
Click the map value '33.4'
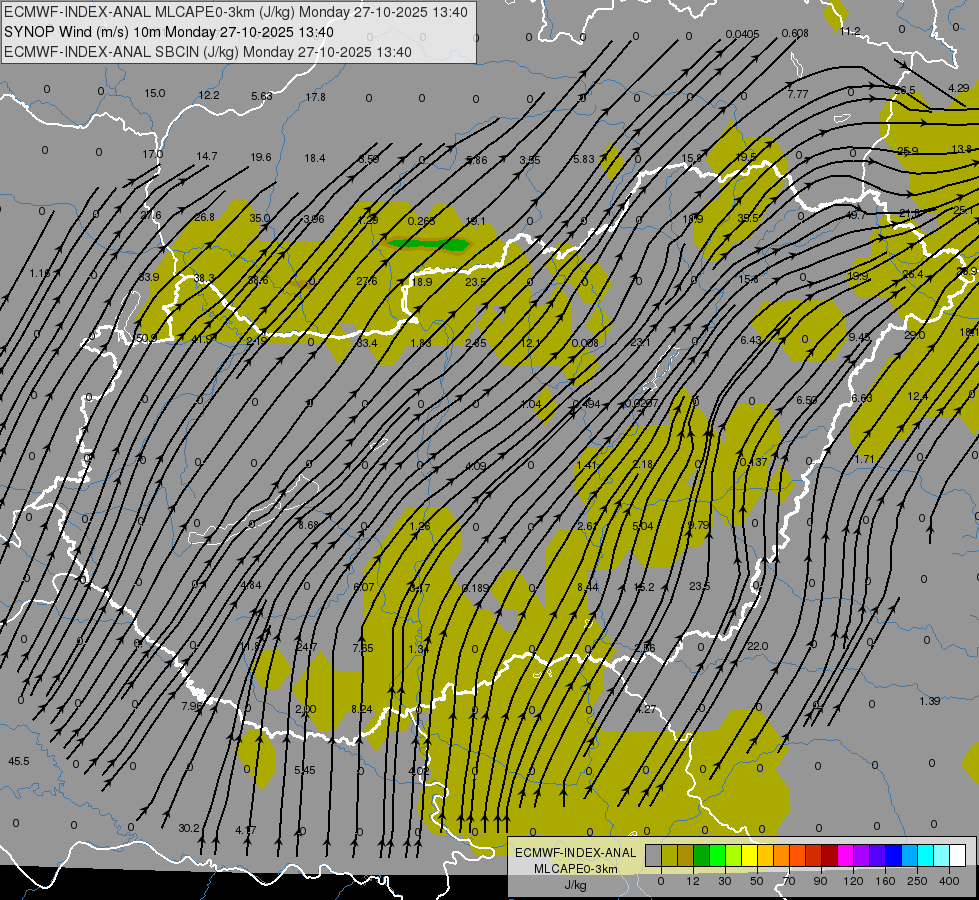point(367,343)
